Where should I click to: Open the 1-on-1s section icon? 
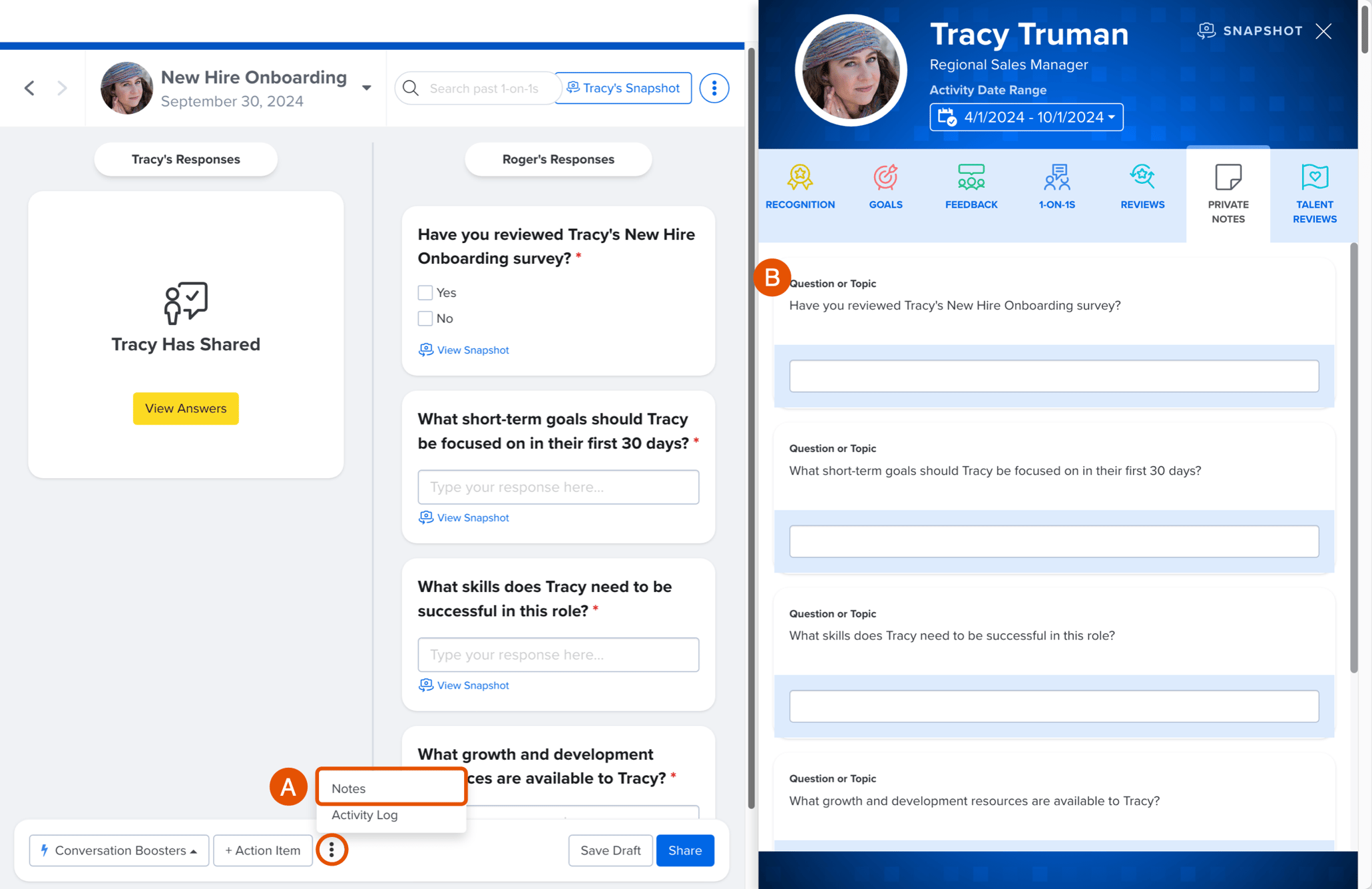[x=1056, y=177]
